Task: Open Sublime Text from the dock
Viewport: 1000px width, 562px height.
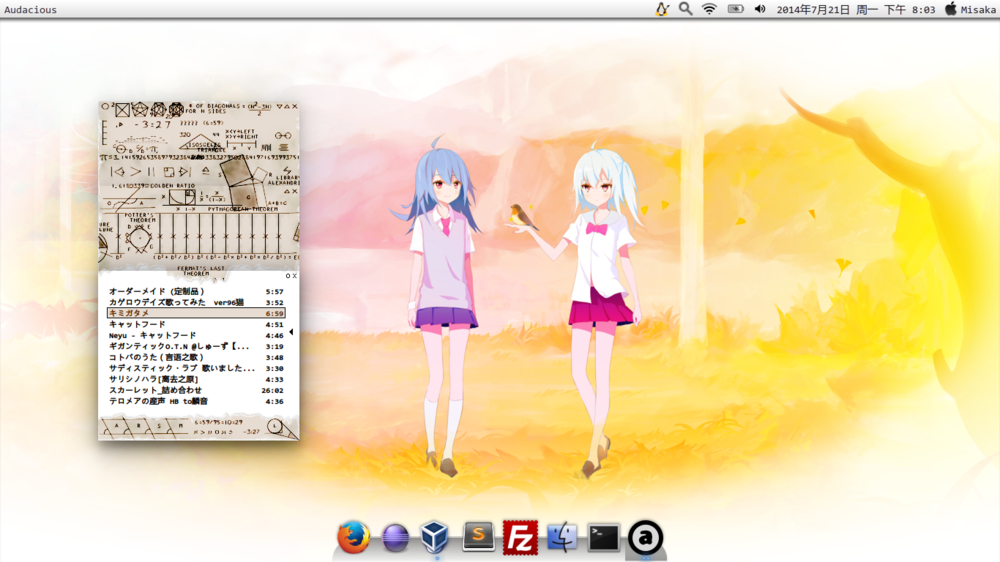Action: click(478, 537)
